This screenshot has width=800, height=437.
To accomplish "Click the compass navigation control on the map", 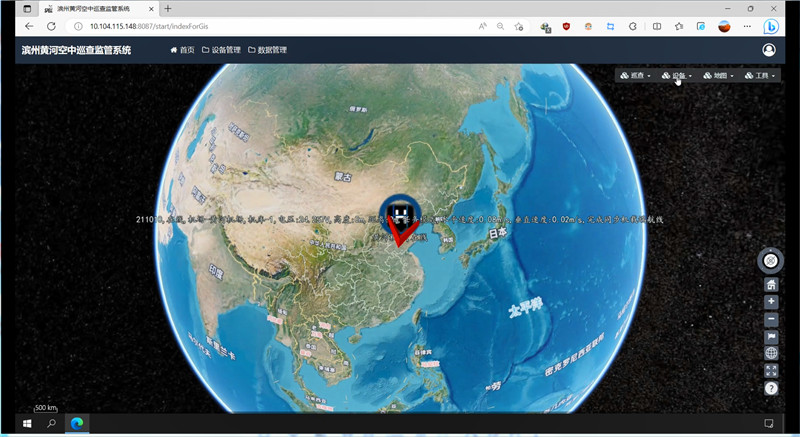I will pos(770,261).
